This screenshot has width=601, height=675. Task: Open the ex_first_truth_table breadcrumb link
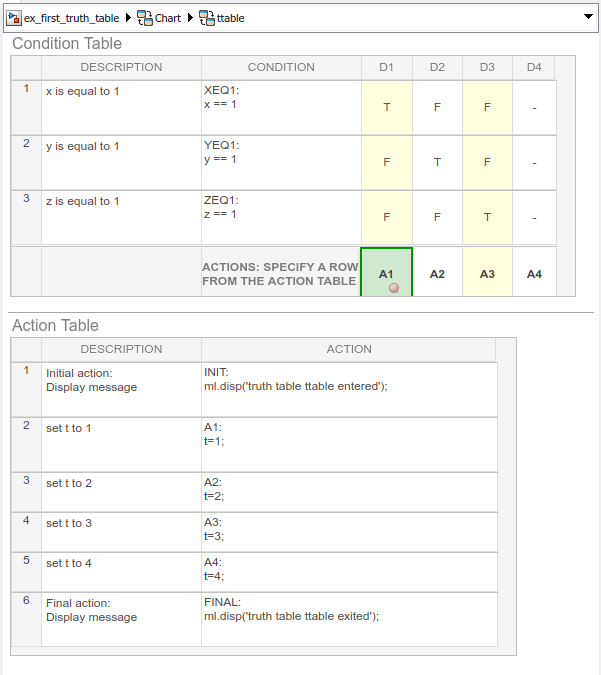point(71,18)
